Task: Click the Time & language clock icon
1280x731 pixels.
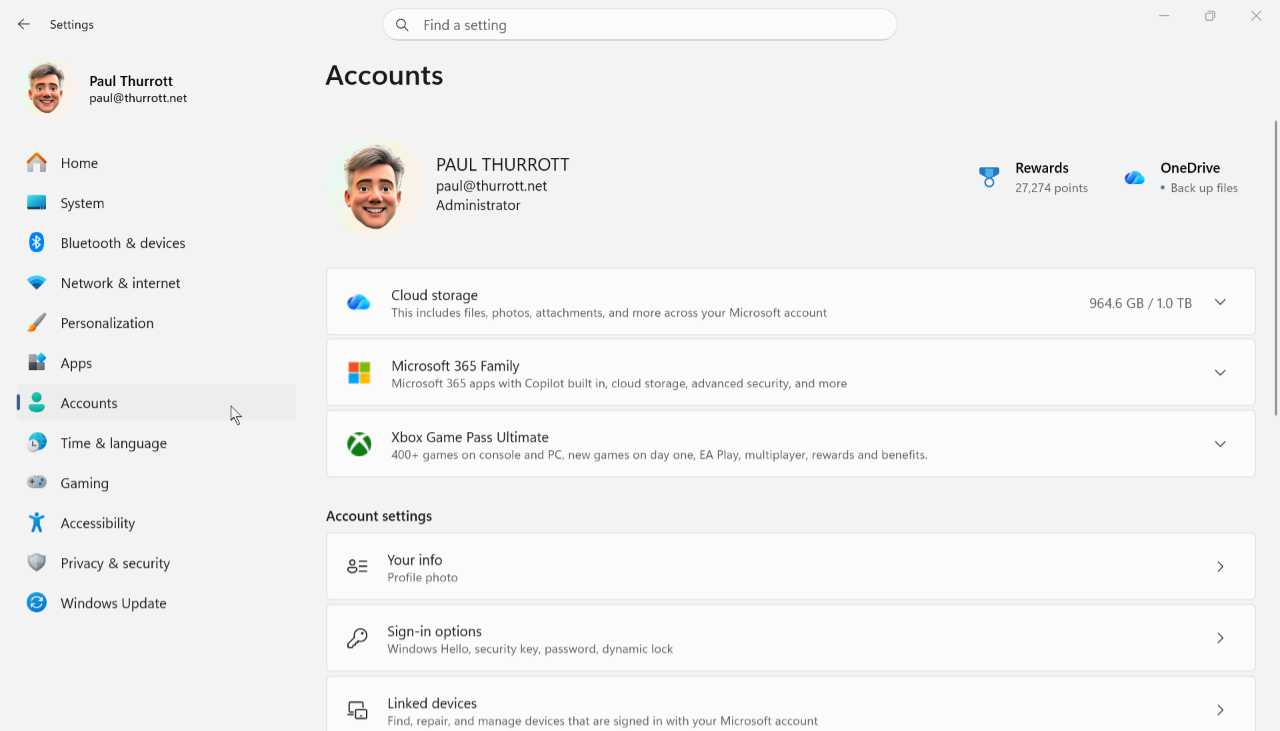Action: [x=37, y=443]
